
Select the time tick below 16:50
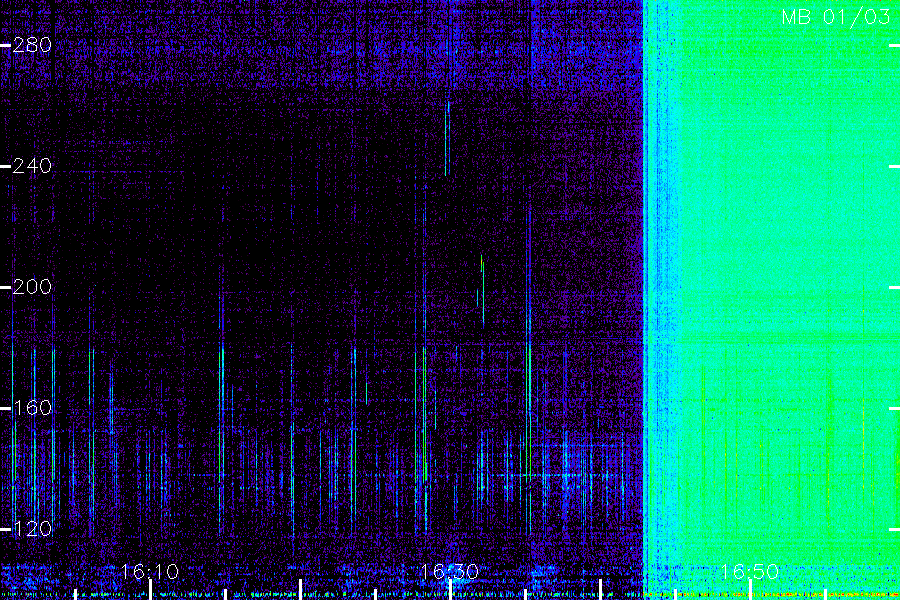pyautogui.click(x=751, y=590)
